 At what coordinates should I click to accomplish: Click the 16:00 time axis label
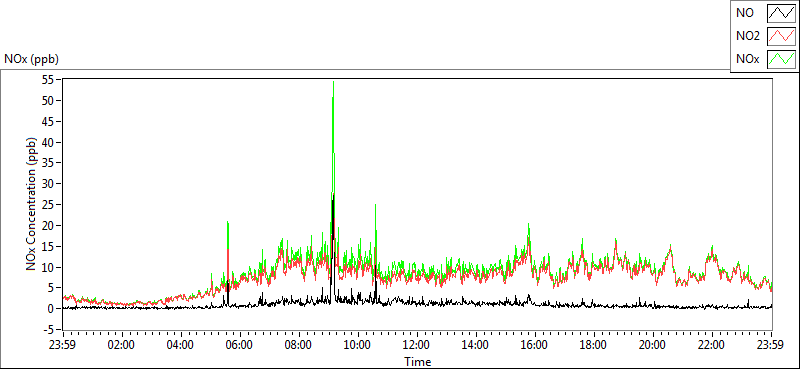[535, 345]
